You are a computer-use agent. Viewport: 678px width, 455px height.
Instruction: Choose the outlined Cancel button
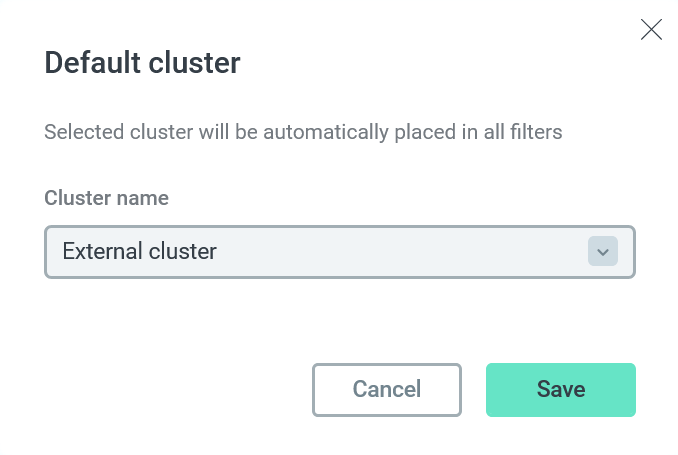[387, 389]
